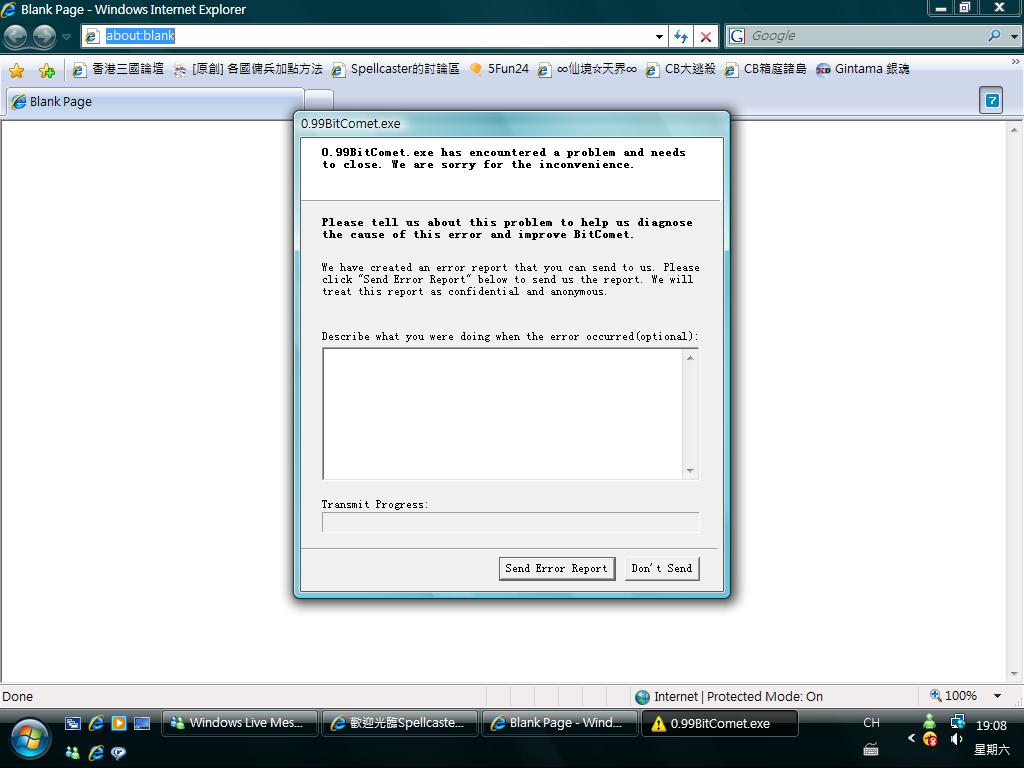Click the page scrollbar up arrow
Viewport: 1024px width, 768px height.
click(x=1014, y=130)
